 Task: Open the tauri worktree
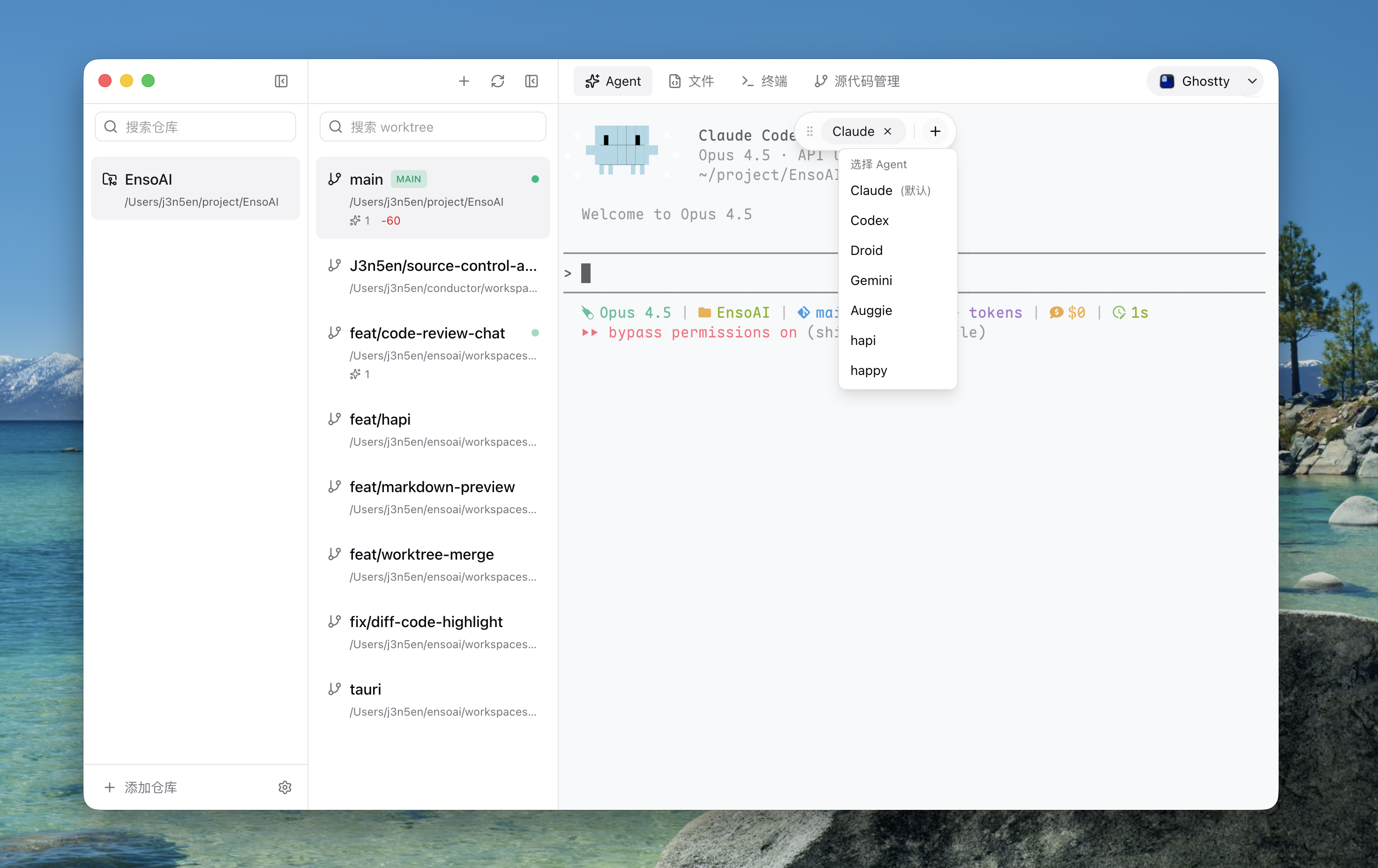(x=365, y=688)
